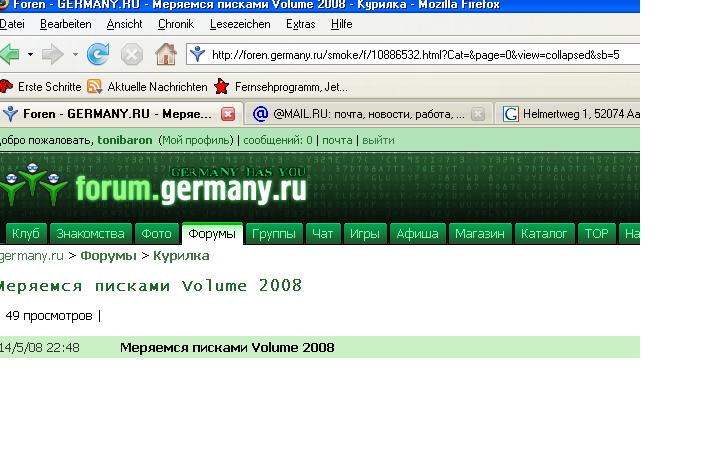Click the сообщений: 0 link
Screen dimensions: 720x450
click(x=278, y=140)
